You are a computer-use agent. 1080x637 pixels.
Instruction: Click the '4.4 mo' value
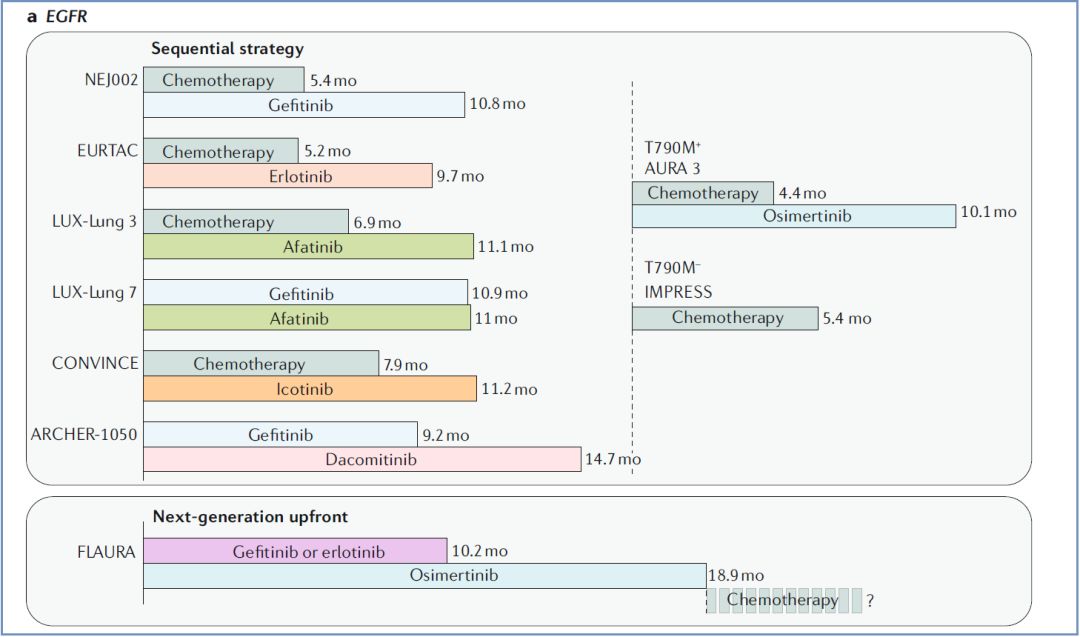802,194
